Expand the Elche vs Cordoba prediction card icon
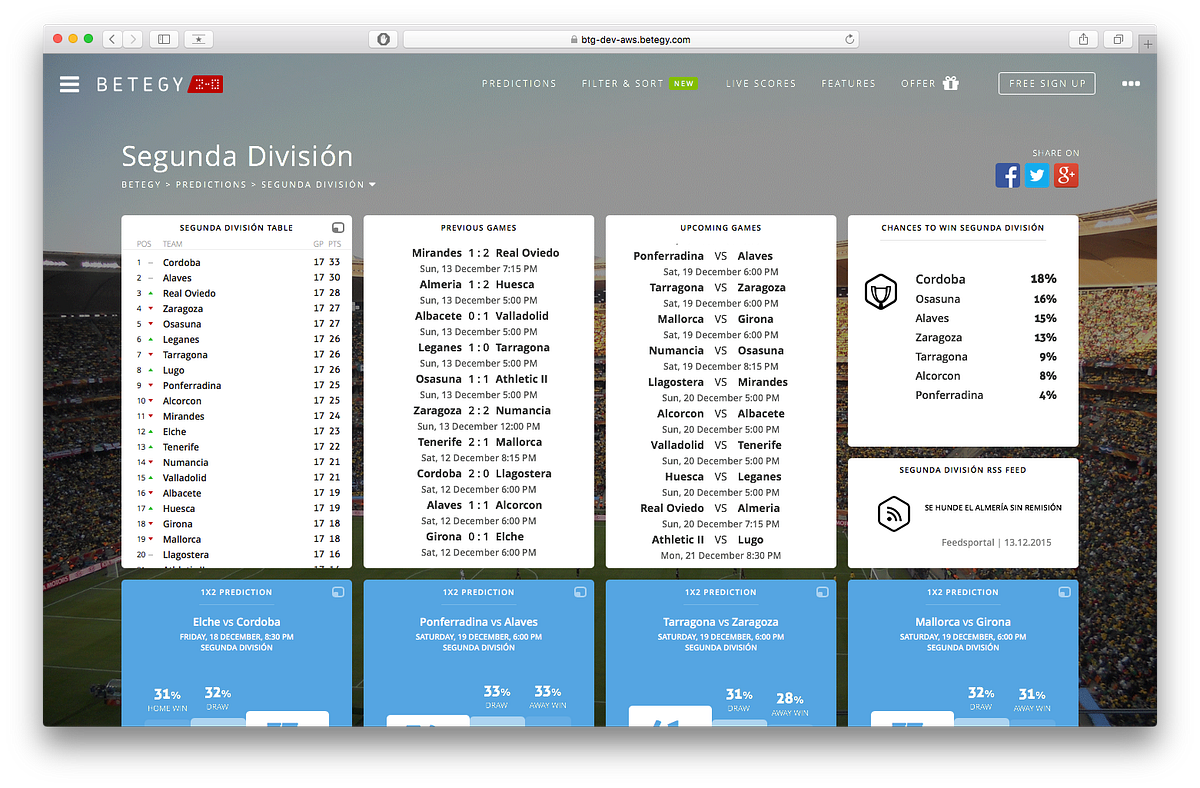1200x788 pixels. [x=338, y=593]
